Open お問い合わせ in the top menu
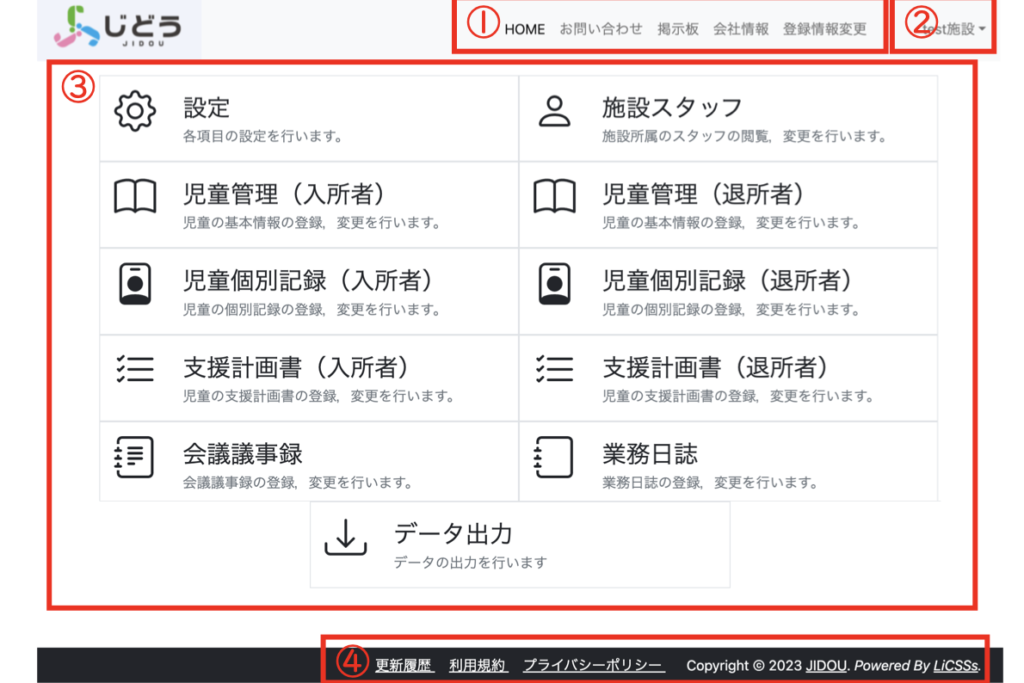The image size is (1024, 683). 601,29
